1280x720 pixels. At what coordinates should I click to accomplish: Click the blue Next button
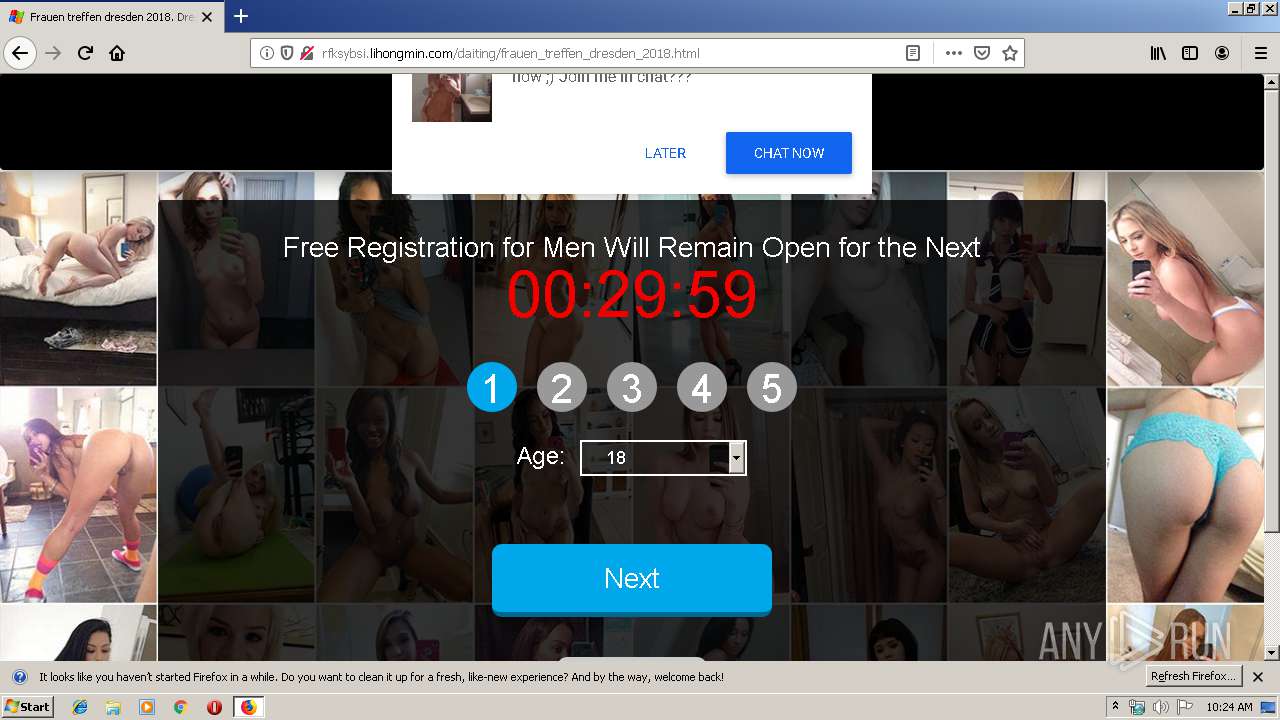pos(632,579)
